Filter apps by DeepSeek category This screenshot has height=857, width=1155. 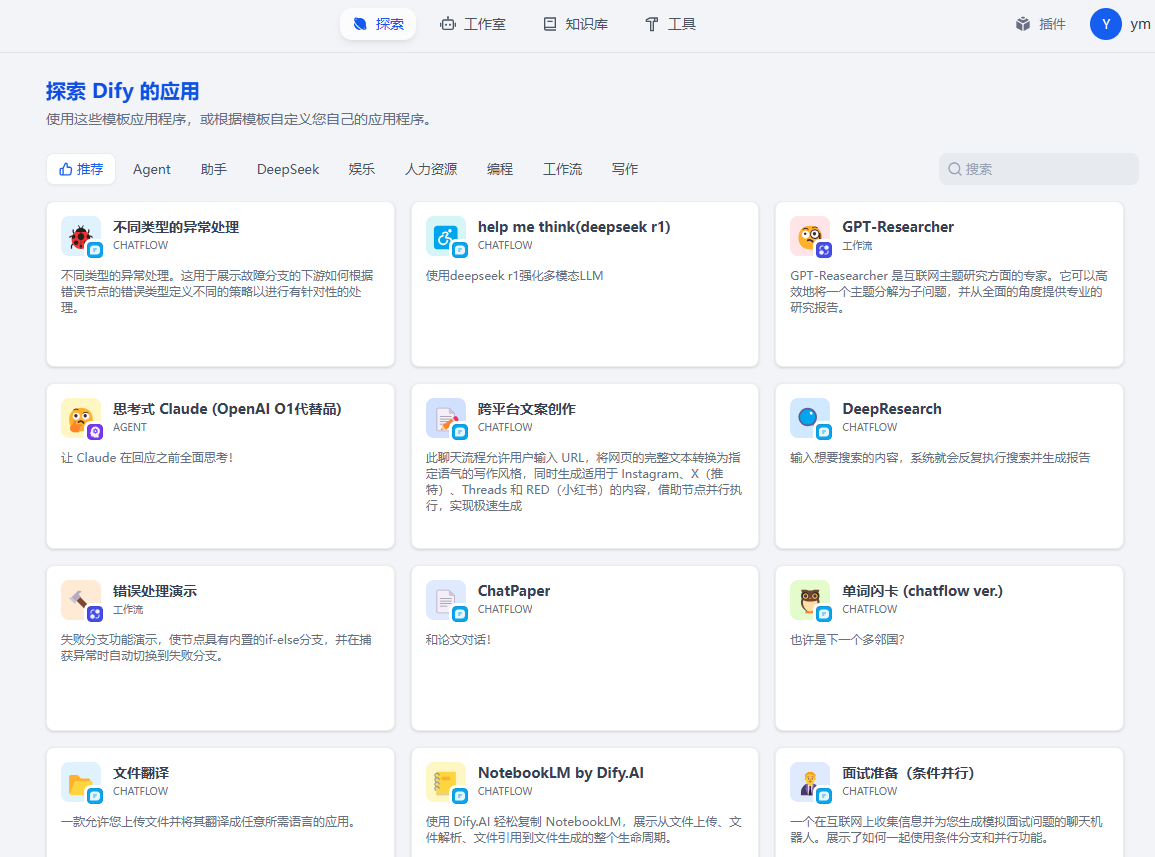287,169
